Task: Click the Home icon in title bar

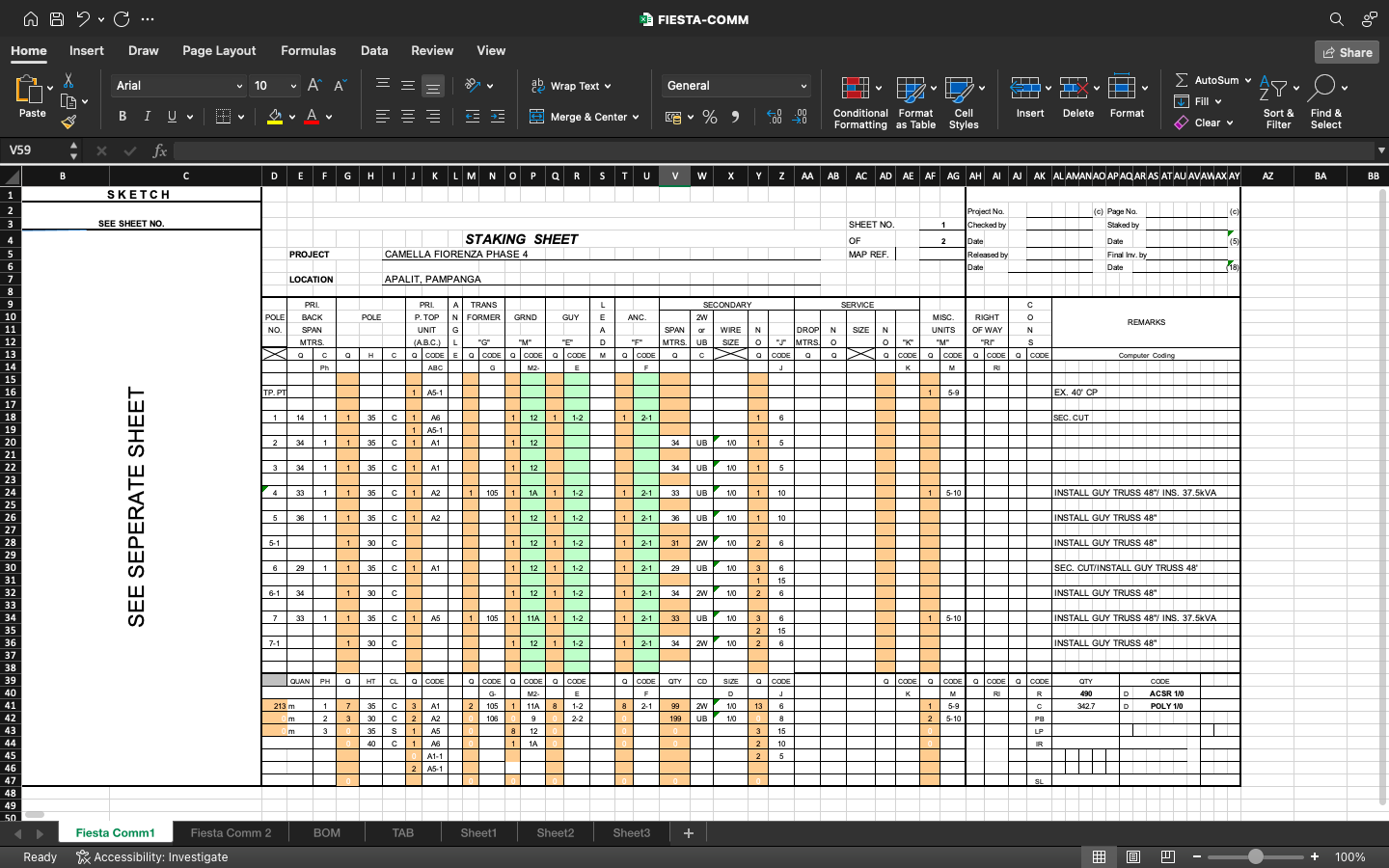Action: coord(31,19)
